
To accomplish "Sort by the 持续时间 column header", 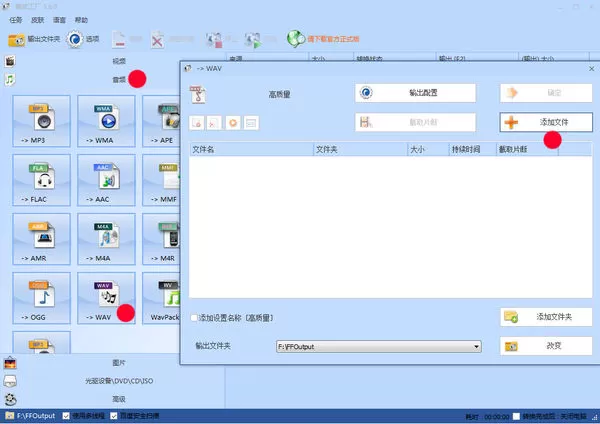I will (x=472, y=149).
